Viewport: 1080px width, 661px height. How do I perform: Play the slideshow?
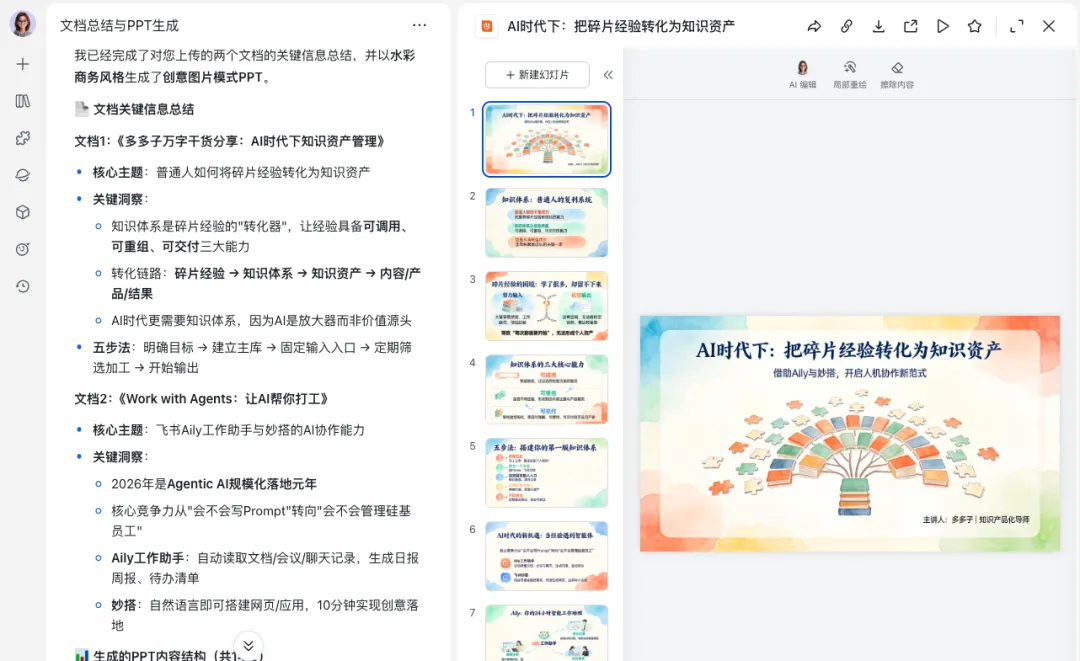pyautogui.click(x=943, y=26)
